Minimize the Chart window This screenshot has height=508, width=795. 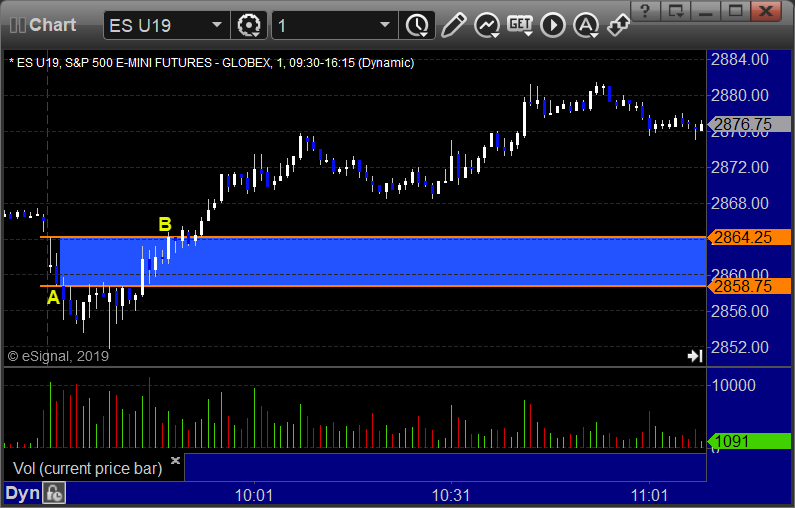click(x=706, y=11)
